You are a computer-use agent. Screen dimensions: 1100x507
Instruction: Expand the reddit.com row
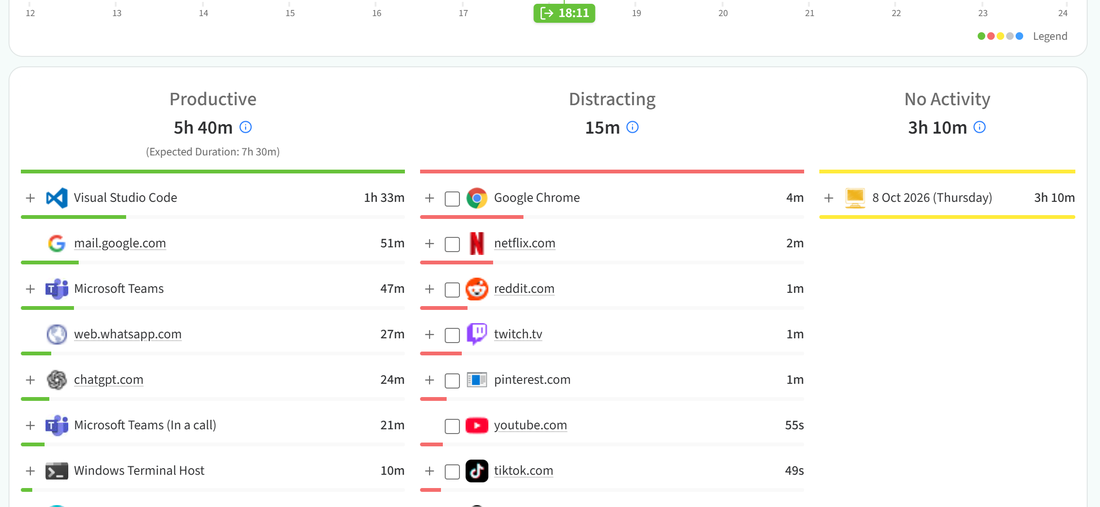430,289
